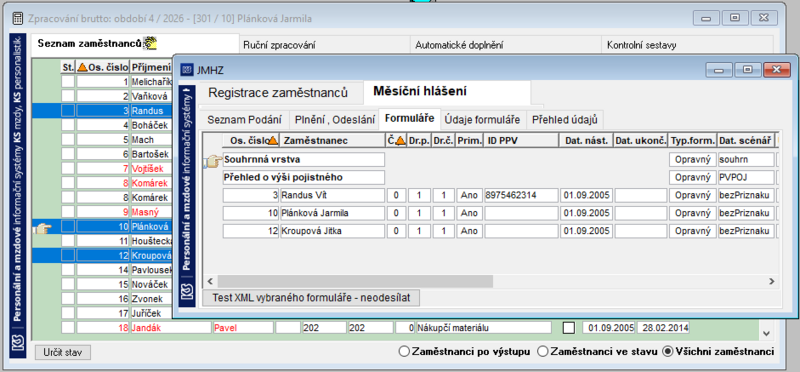This screenshot has height=372, width=800.
Task: Close the JMHZ window
Action: pos(776,69)
